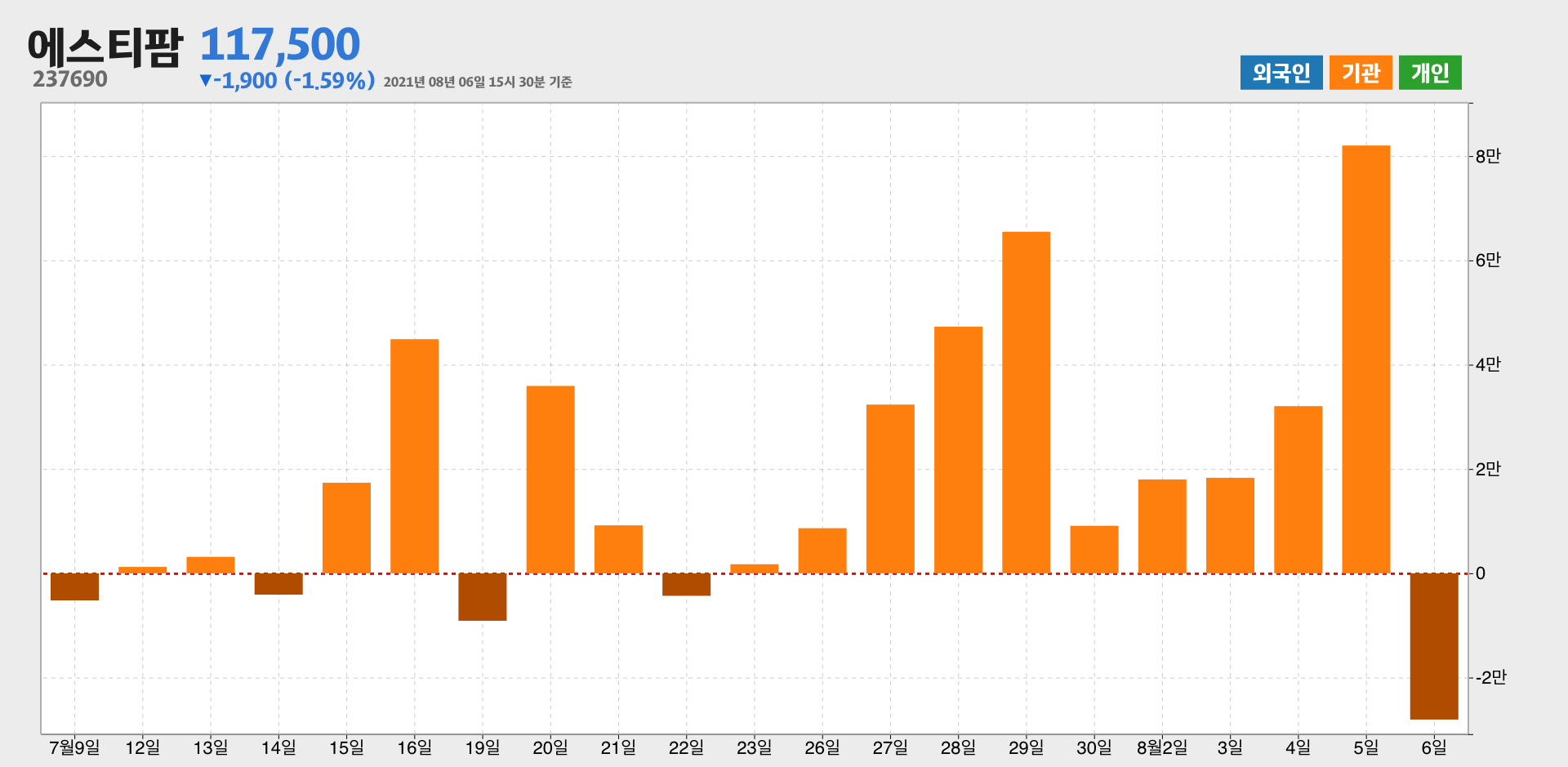
Task: Click the bar for 30일
Action: (x=1094, y=550)
